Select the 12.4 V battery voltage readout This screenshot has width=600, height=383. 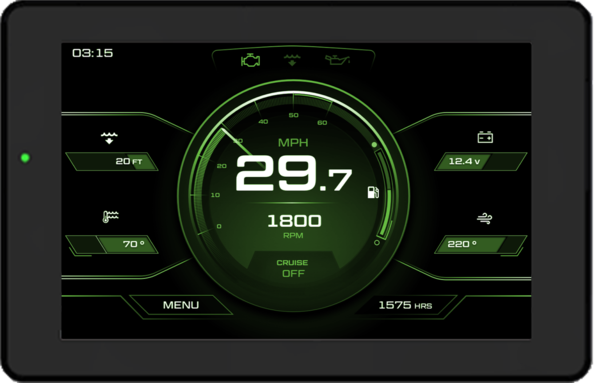coord(481,161)
